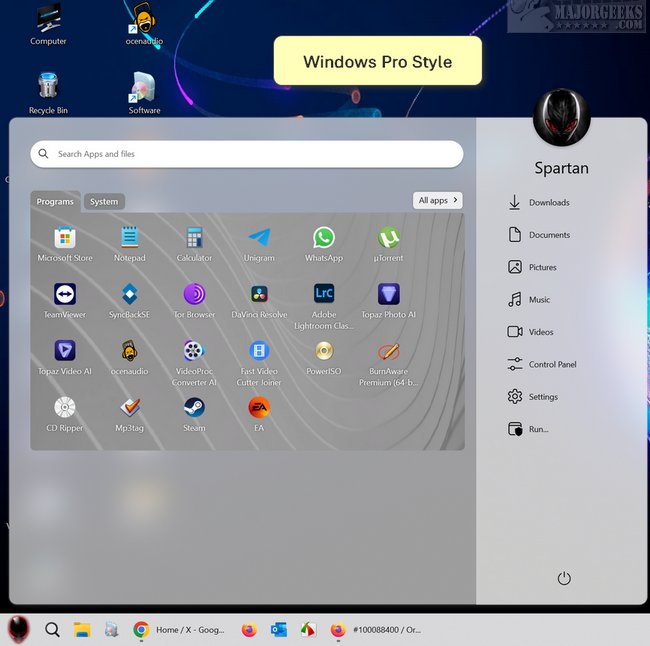Select Computer desktop icon
Screen dimensions: 650x646
point(48,24)
